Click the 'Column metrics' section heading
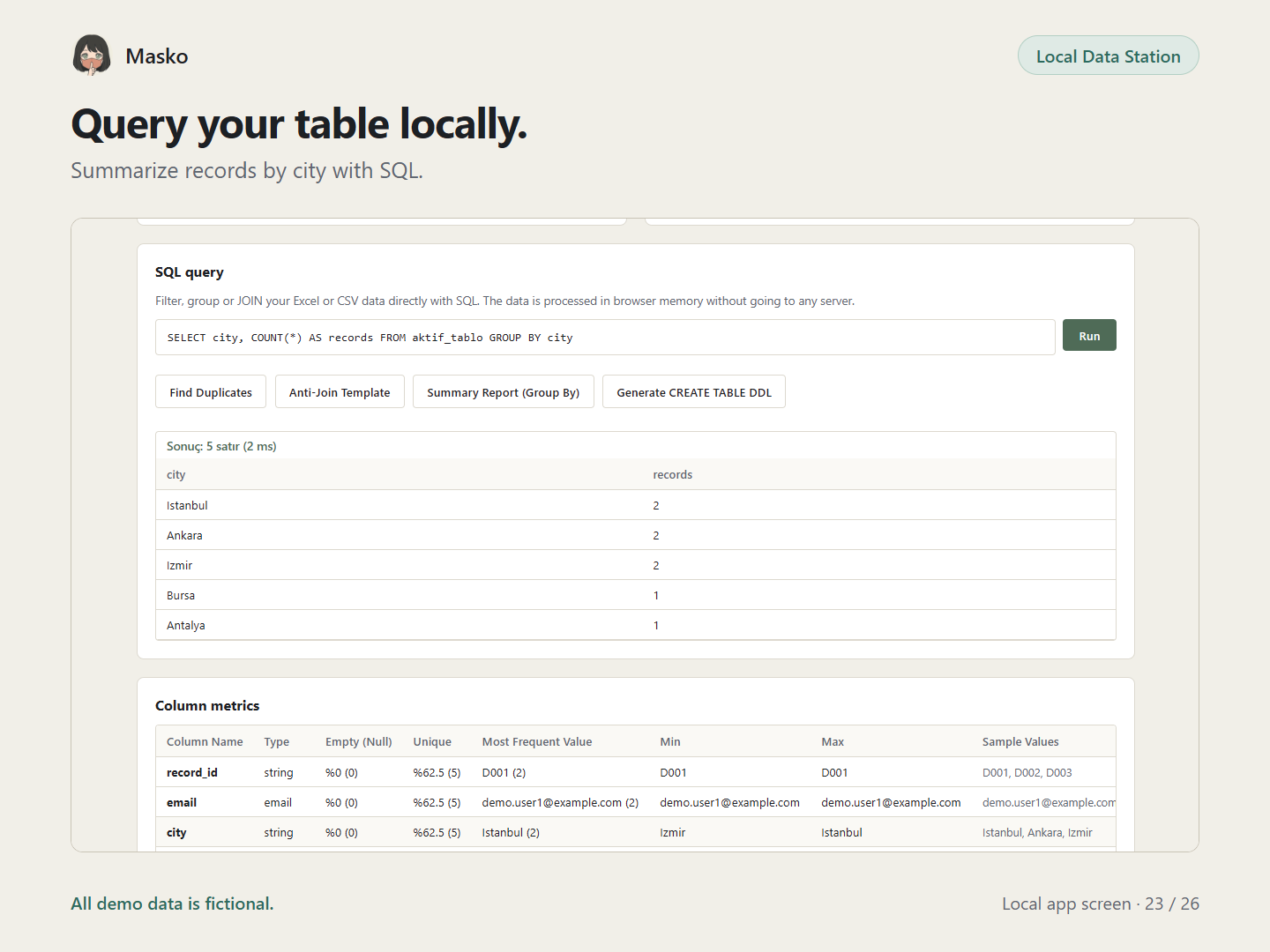This screenshot has height=952, width=1270. (207, 705)
